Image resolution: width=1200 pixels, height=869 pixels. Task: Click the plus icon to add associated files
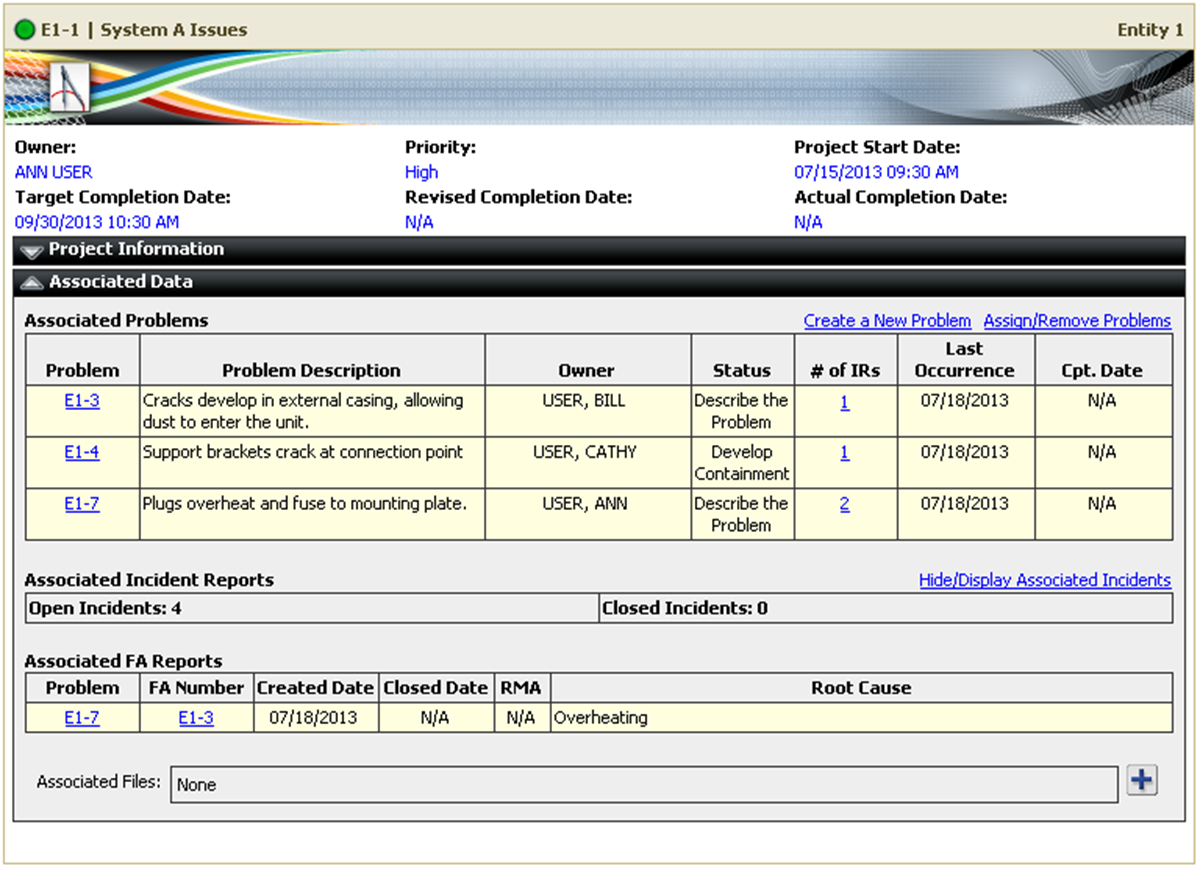tap(1141, 781)
